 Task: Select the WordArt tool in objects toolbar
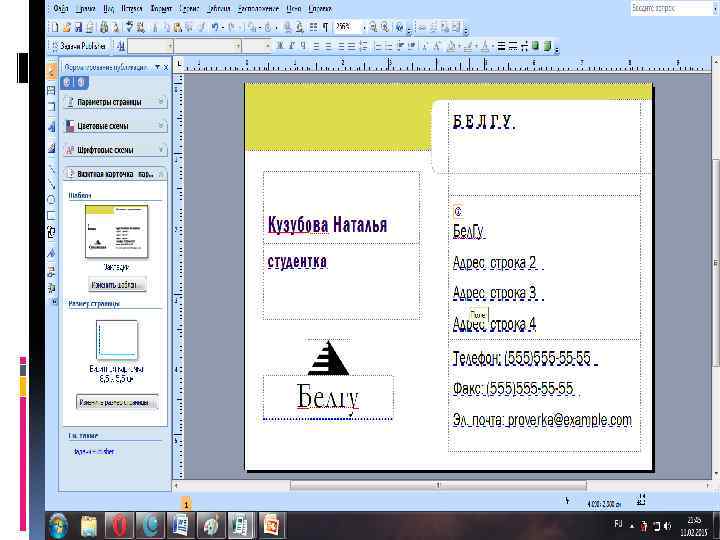click(x=51, y=126)
